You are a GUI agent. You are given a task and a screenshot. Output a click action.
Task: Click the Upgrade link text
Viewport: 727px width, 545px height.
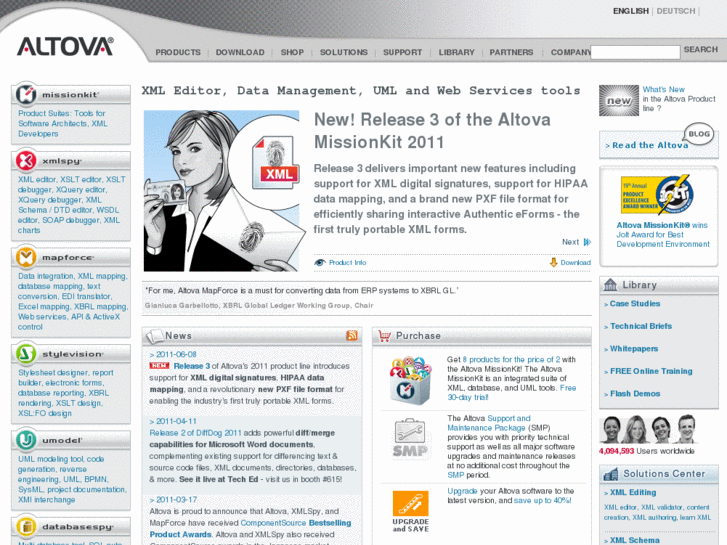pos(462,491)
